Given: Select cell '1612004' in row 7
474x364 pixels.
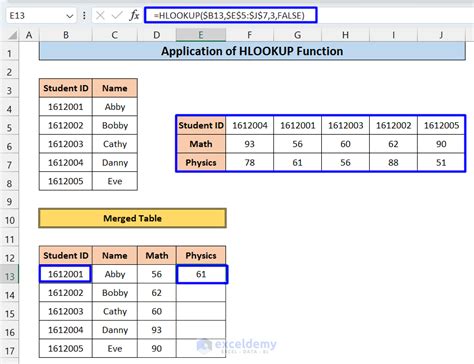Looking at the screenshot, I should (x=66, y=163).
